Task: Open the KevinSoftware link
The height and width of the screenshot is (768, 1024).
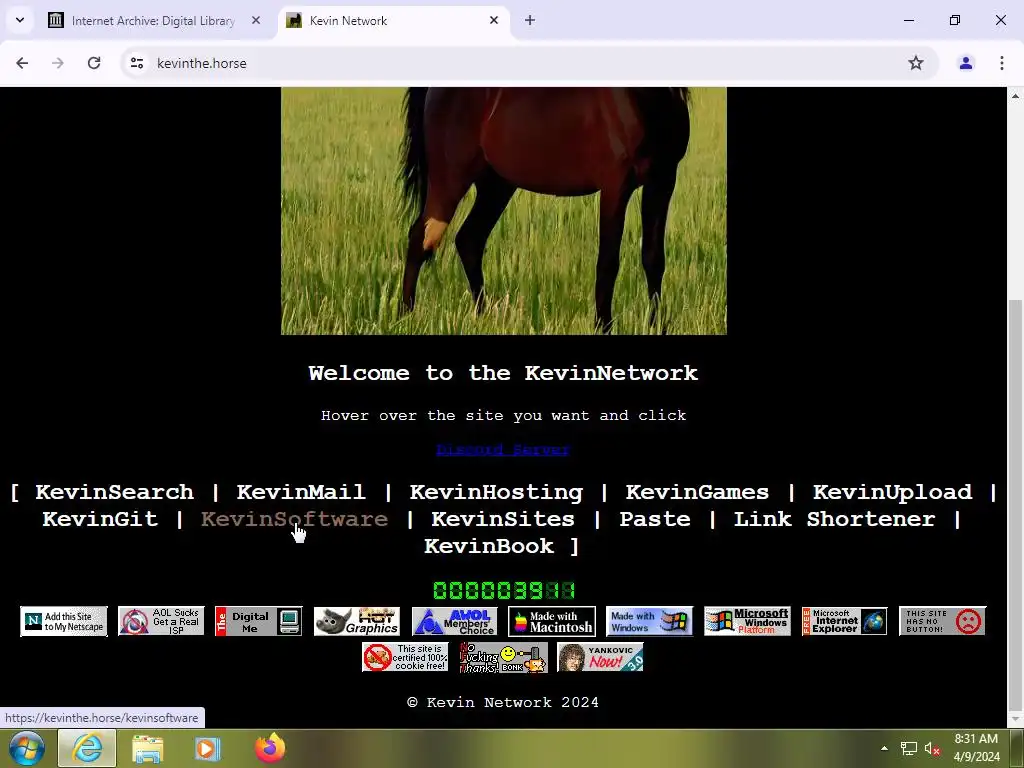Action: coord(294,519)
